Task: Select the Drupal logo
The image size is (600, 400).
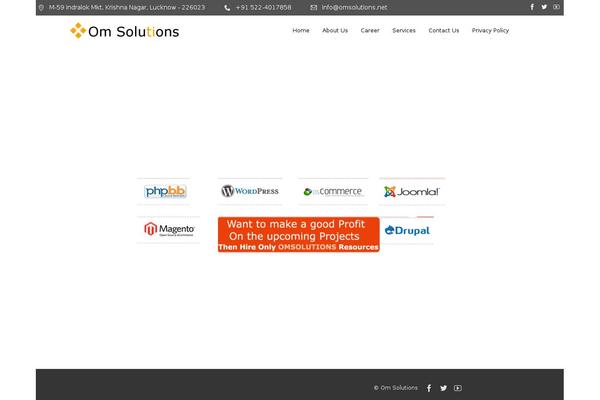Action: [407, 230]
